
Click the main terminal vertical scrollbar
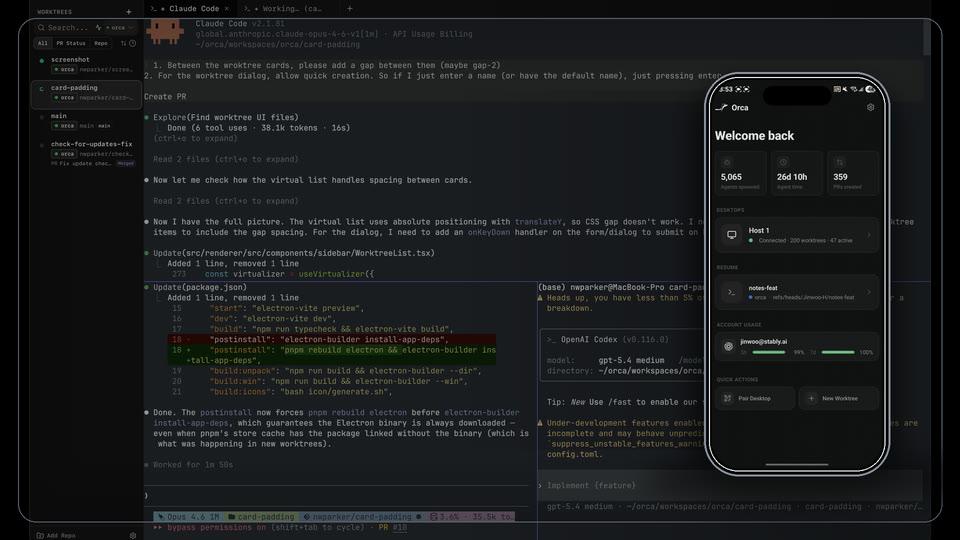(x=926, y=37)
